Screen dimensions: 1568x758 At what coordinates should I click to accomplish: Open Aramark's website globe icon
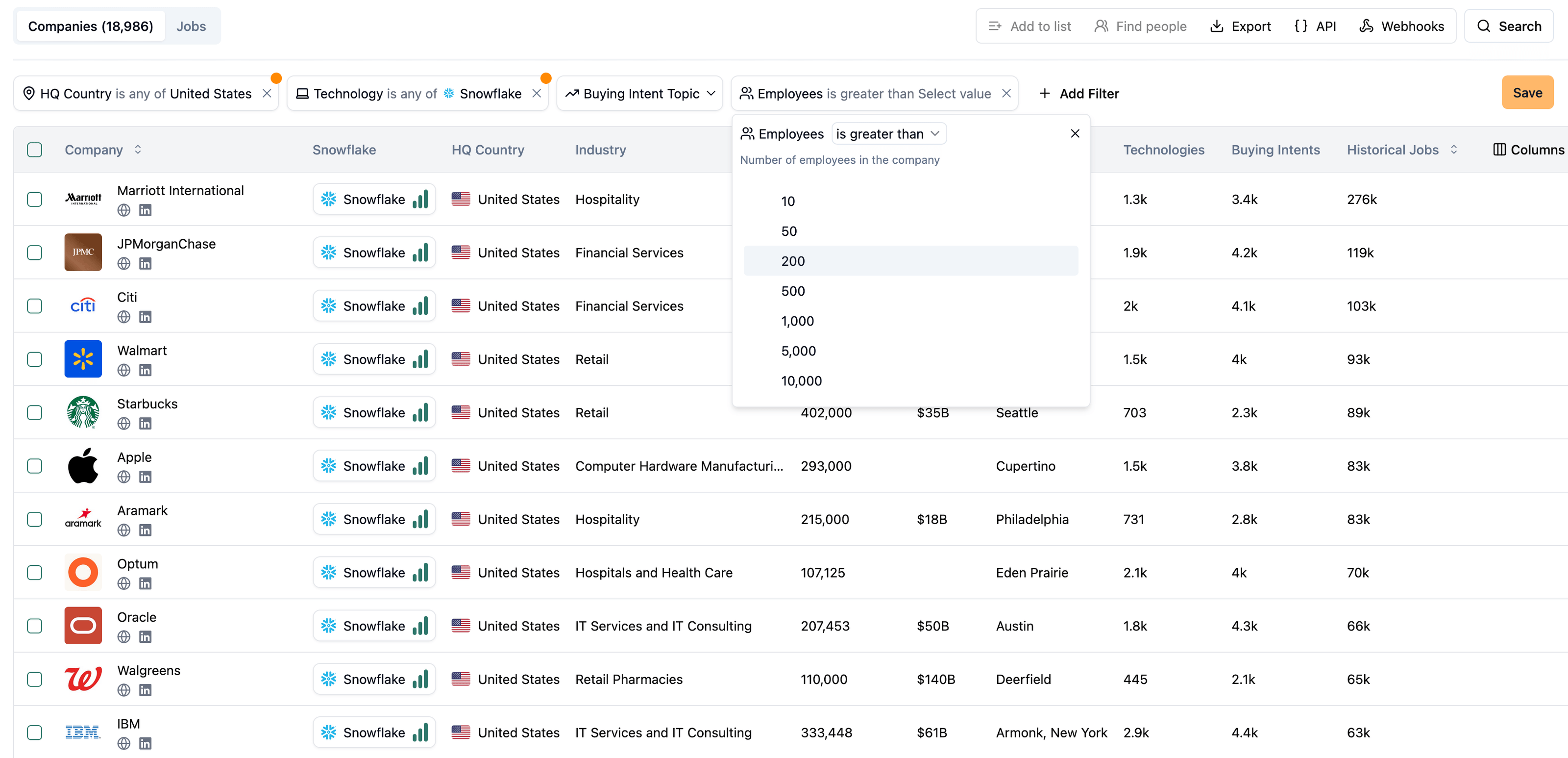[123, 531]
